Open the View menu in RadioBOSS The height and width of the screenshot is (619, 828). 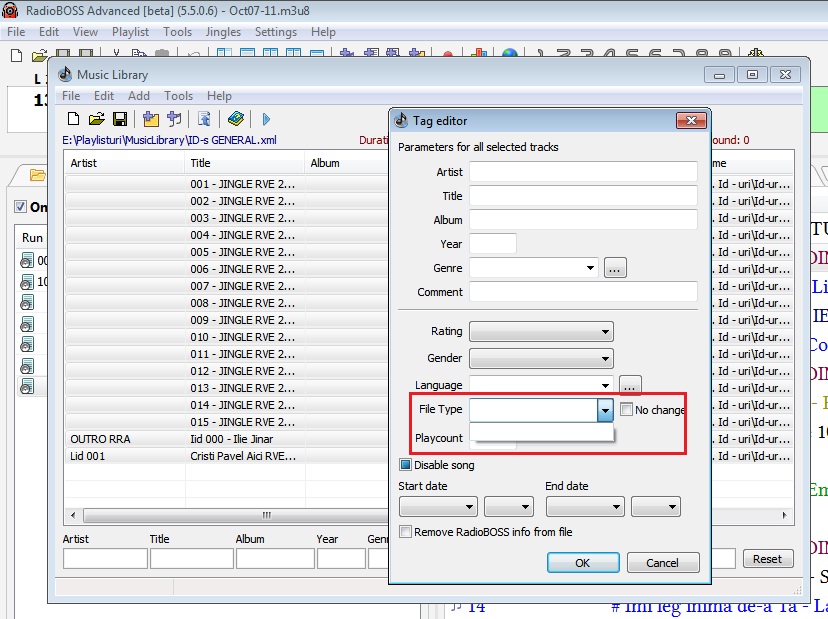point(85,32)
